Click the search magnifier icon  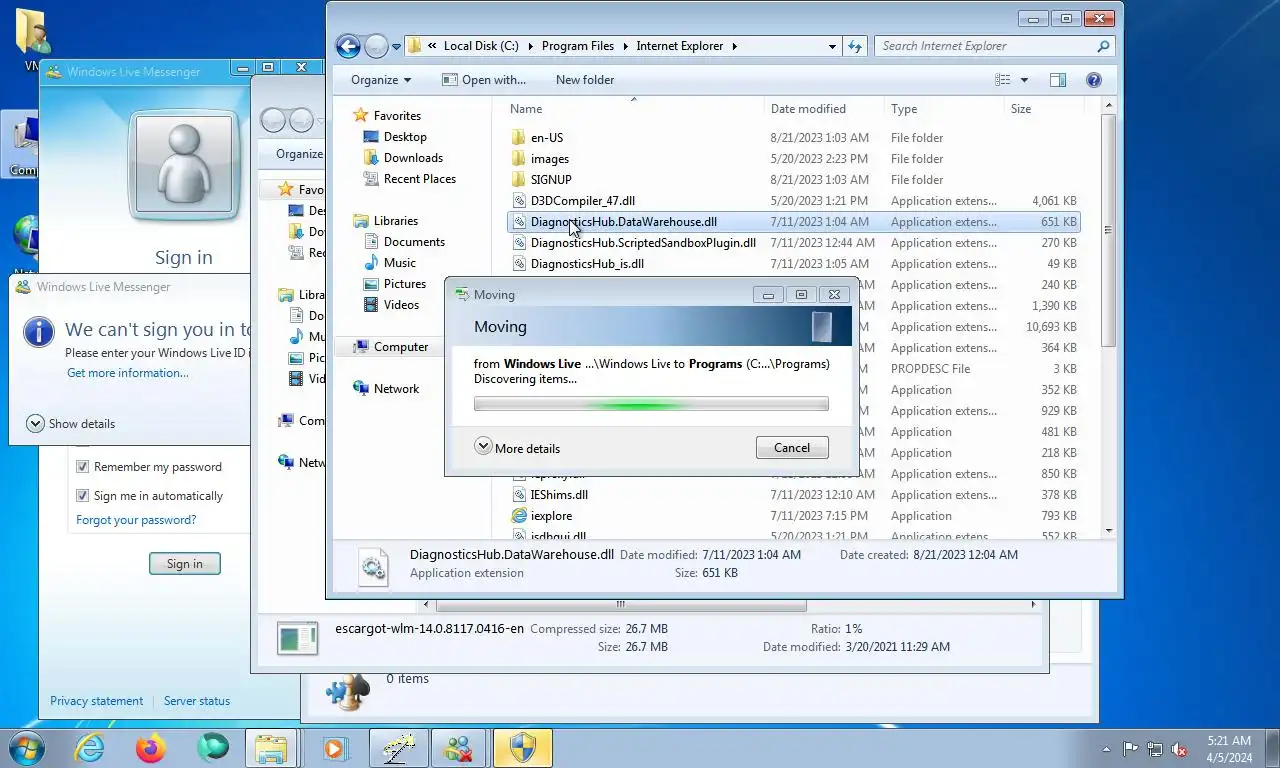coord(1103,46)
